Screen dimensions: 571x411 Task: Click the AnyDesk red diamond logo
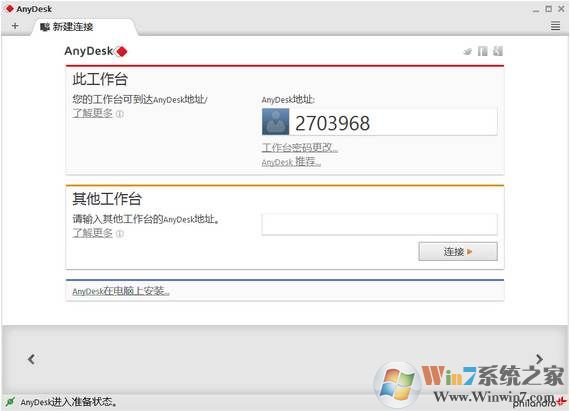[121, 52]
